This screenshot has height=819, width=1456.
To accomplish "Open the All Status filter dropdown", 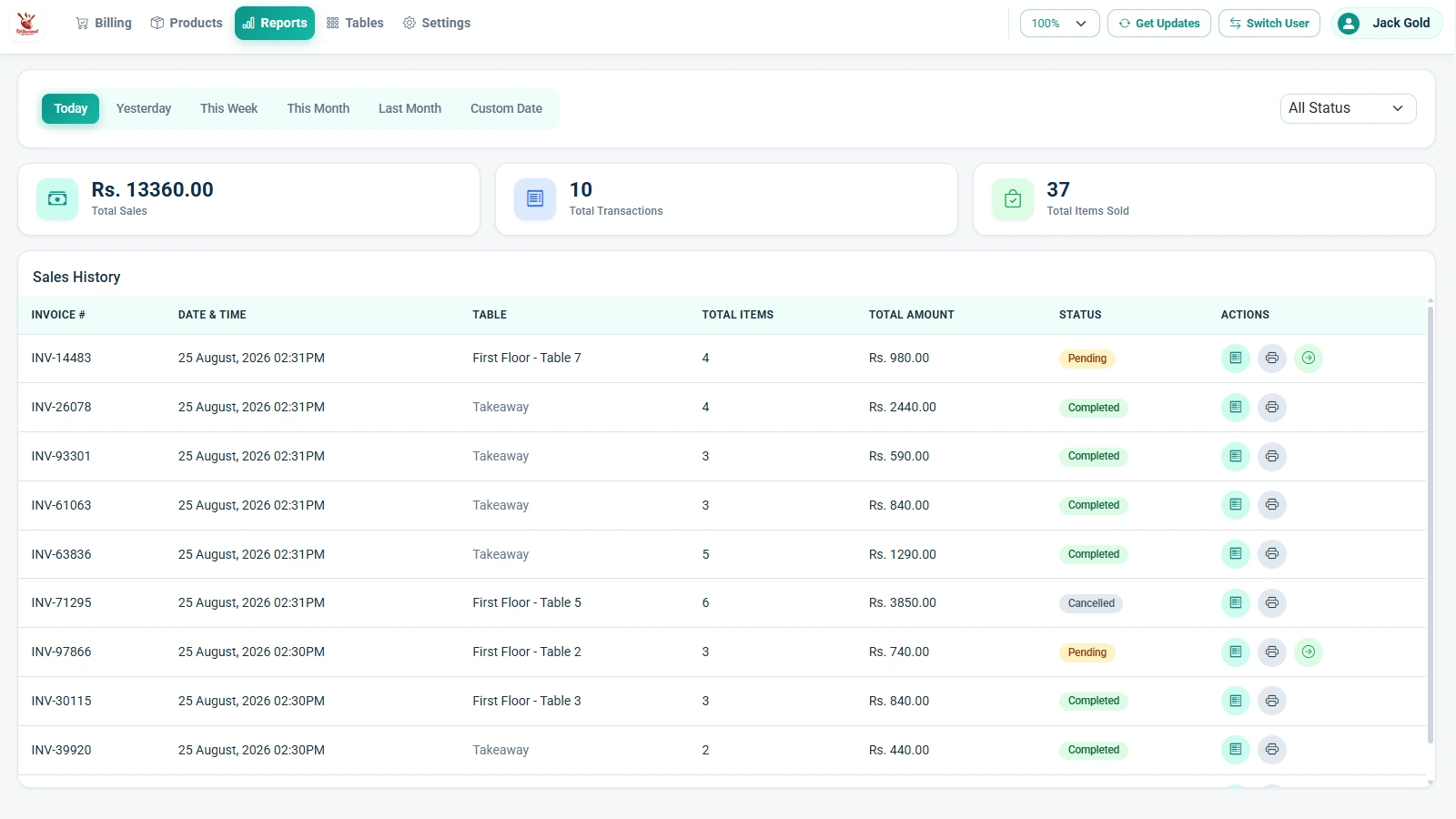I will [x=1348, y=108].
